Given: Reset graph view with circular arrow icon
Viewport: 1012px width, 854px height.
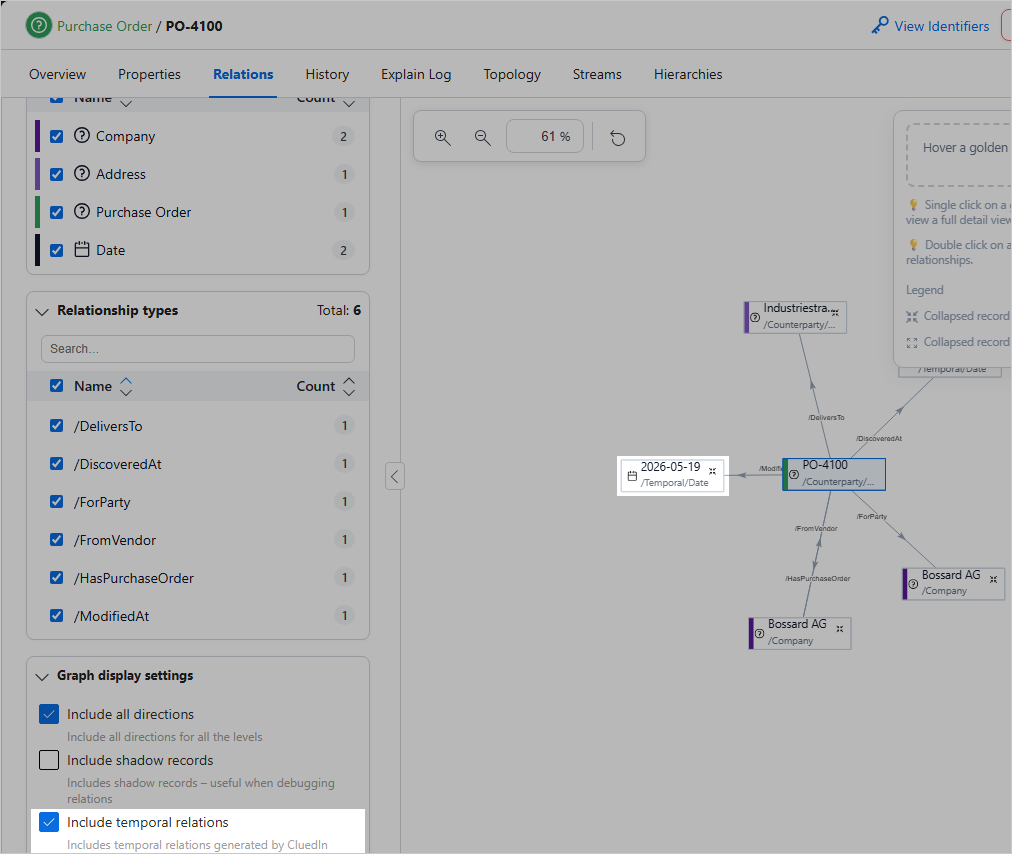Looking at the screenshot, I should pos(618,137).
